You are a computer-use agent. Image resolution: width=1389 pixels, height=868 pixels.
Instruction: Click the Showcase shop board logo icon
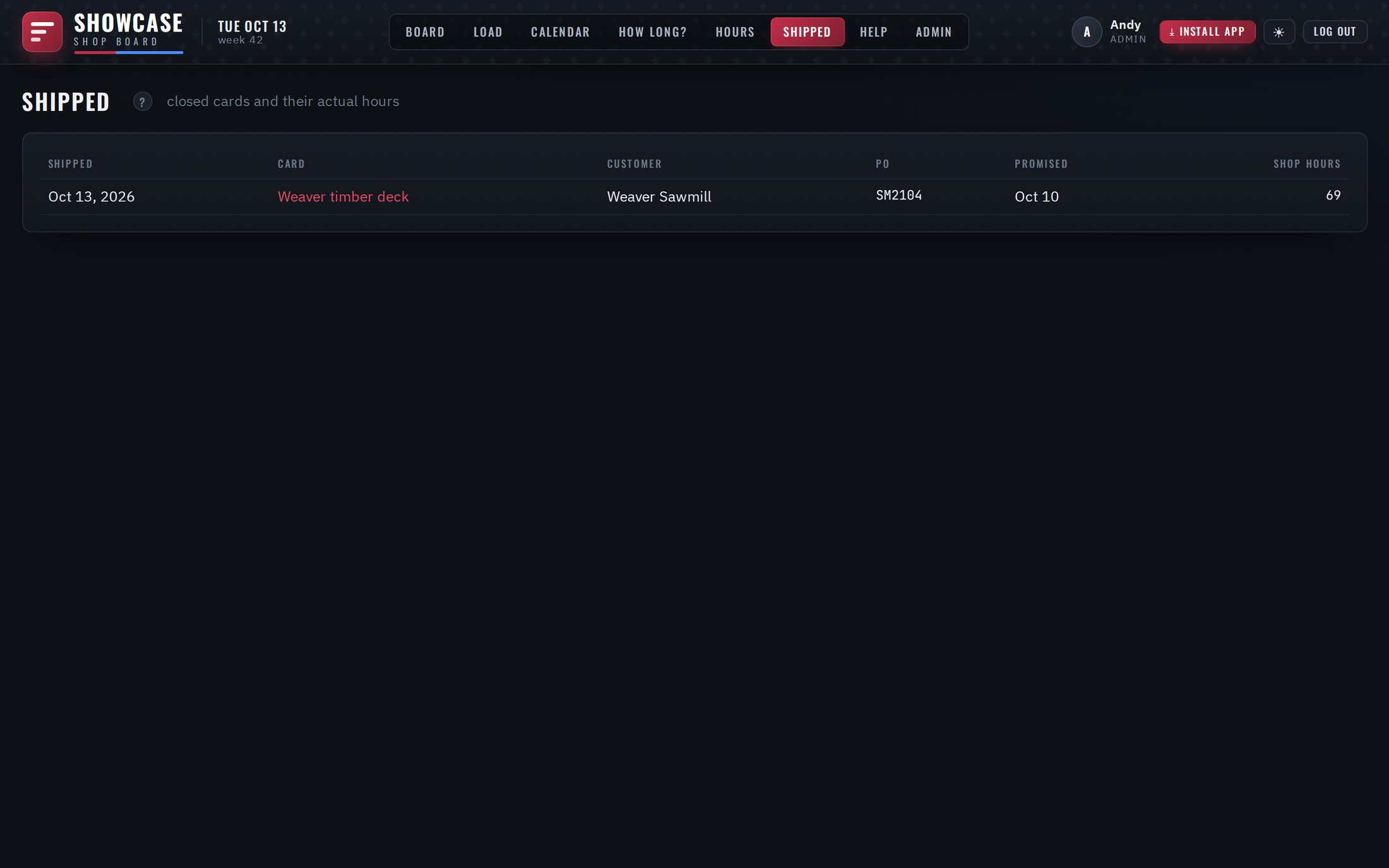(42, 32)
